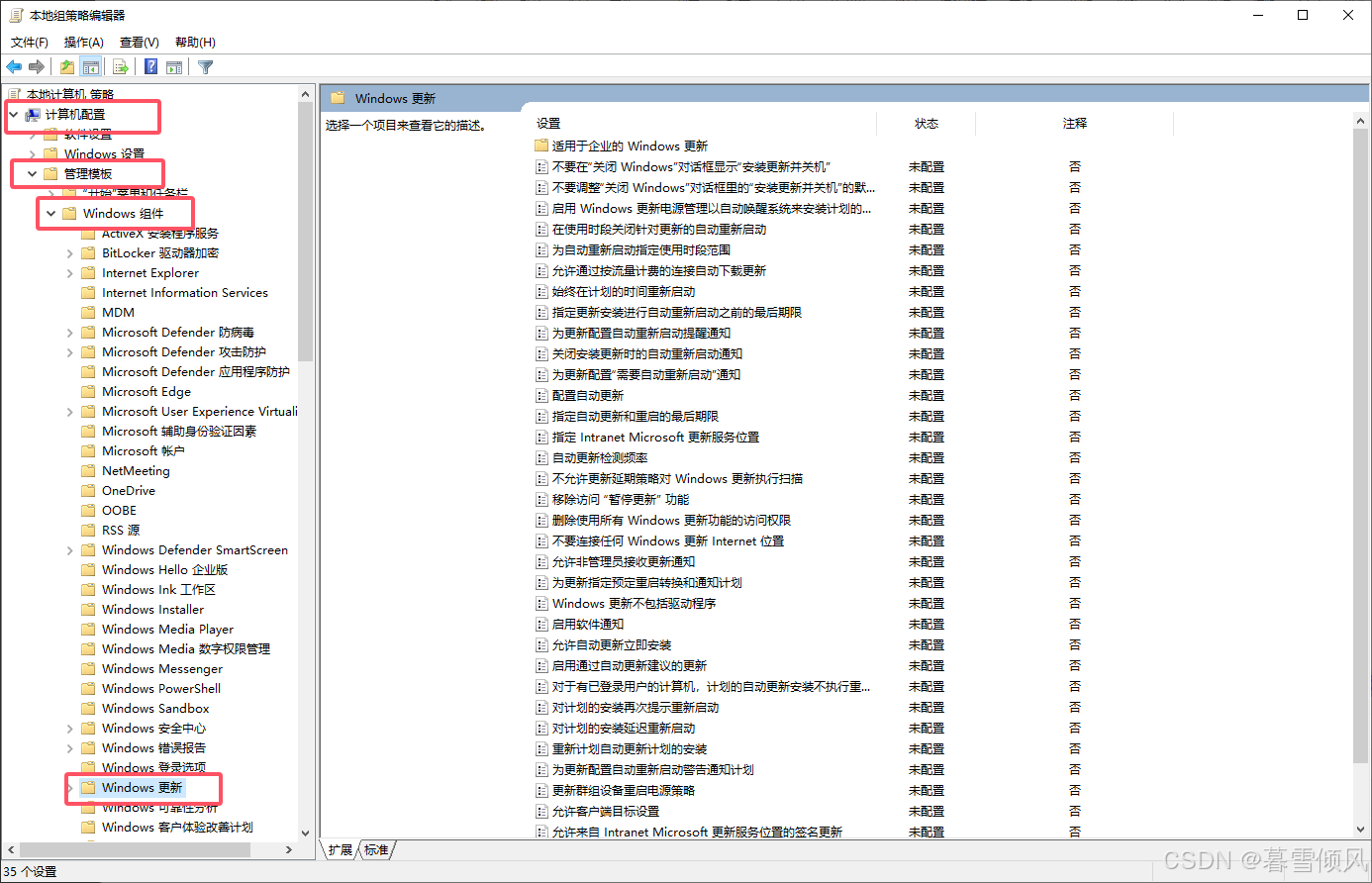Sort by the 状态 column header
Image resolution: width=1372 pixels, height=883 pixels.
tap(927, 124)
